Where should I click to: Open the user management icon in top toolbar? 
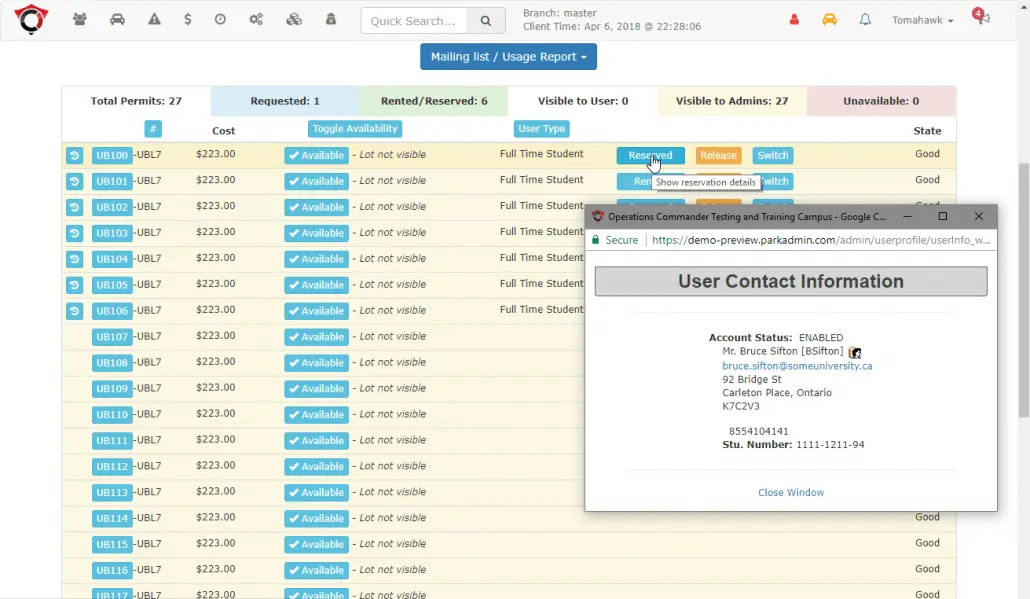pyautogui.click(x=79, y=18)
